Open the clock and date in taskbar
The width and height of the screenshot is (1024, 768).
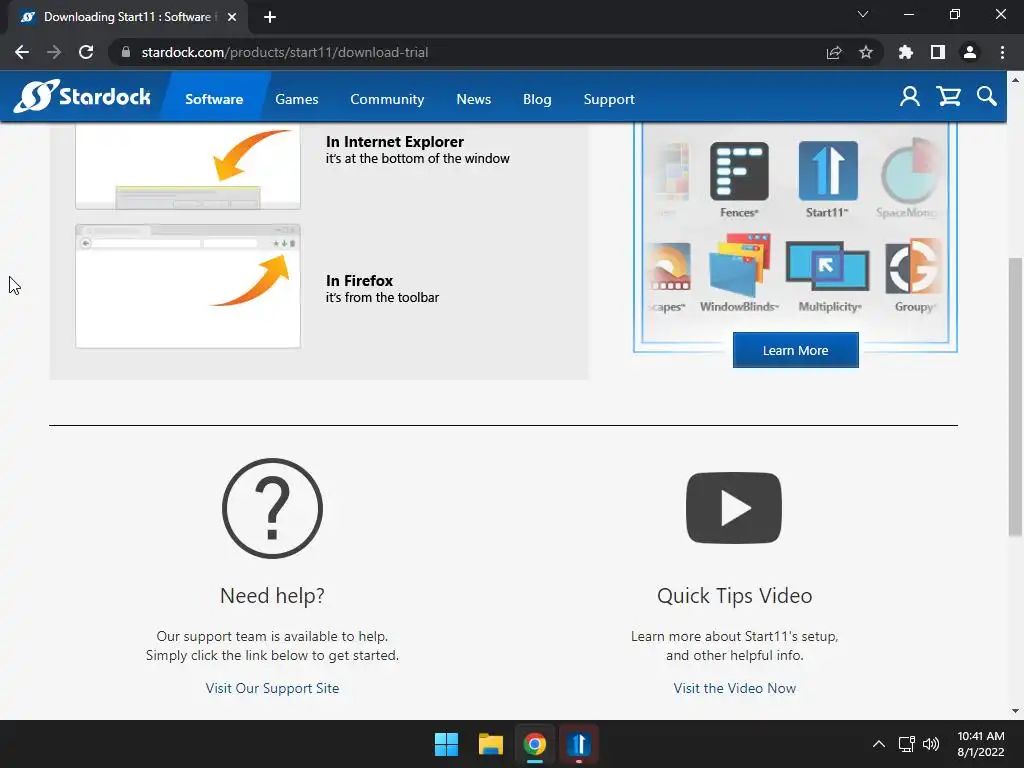point(981,744)
